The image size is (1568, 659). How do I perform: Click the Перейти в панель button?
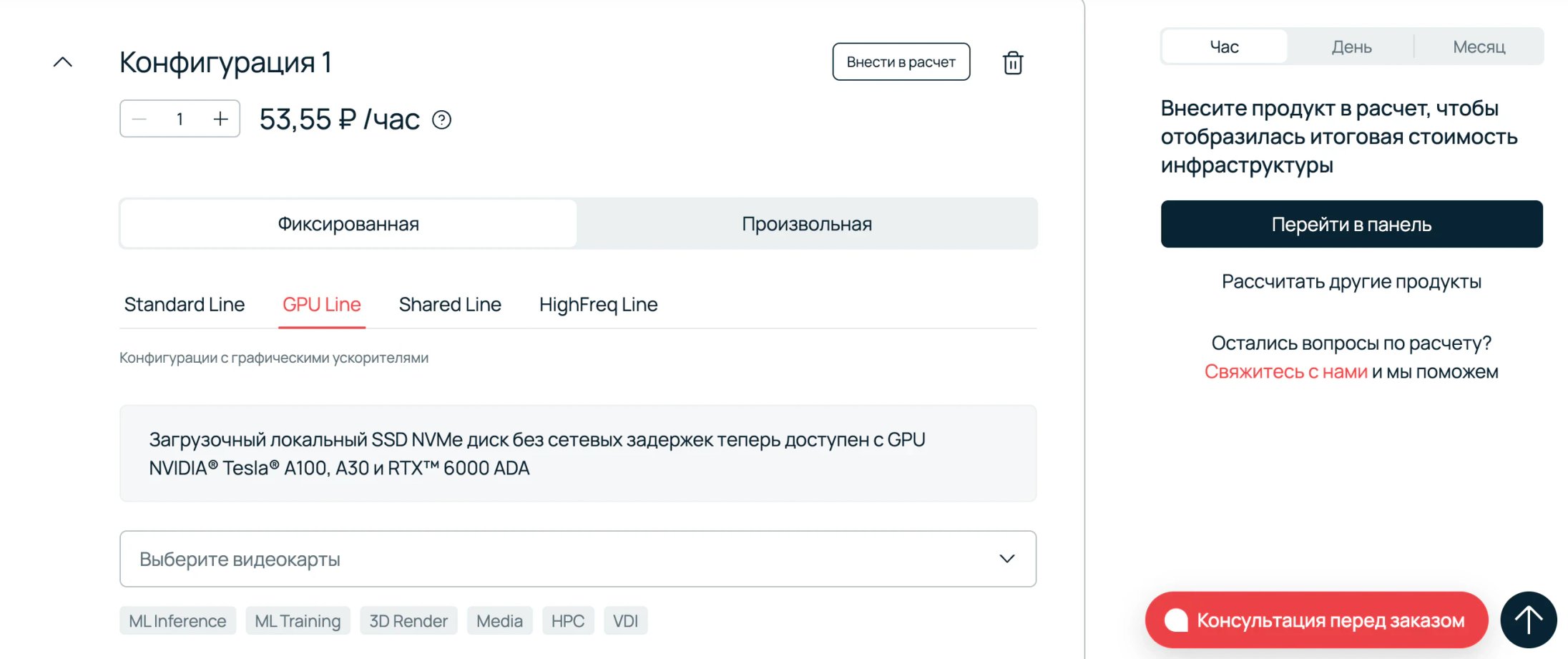[x=1351, y=224]
